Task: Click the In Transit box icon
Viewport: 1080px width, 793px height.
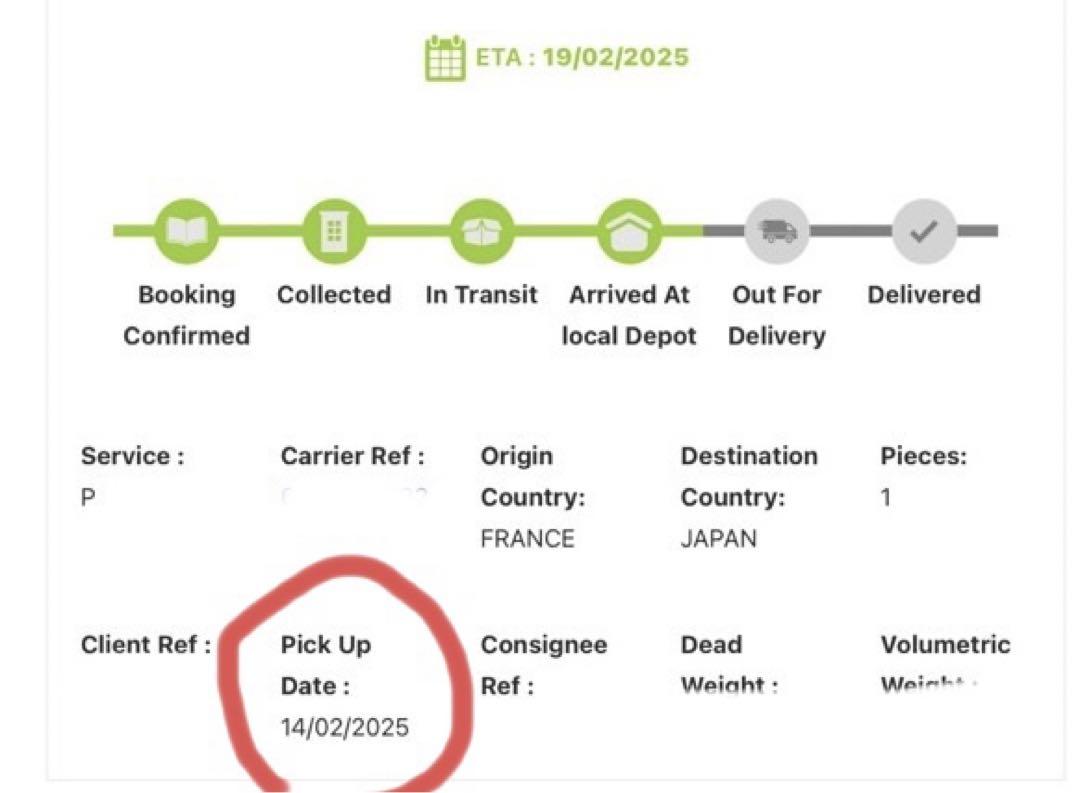Action: [x=481, y=231]
